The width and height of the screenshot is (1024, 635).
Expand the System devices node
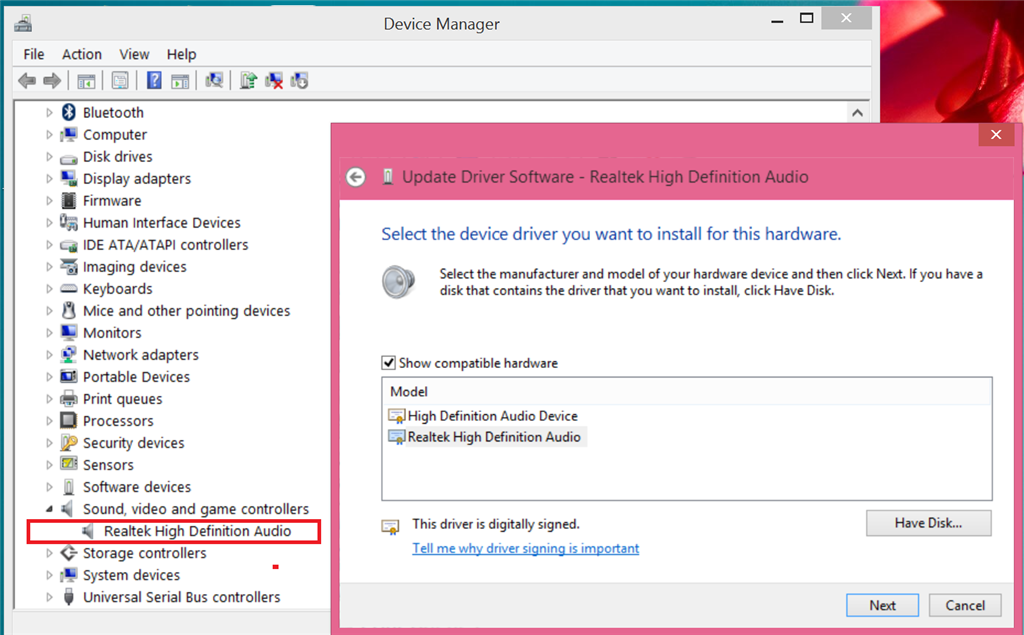click(x=49, y=575)
